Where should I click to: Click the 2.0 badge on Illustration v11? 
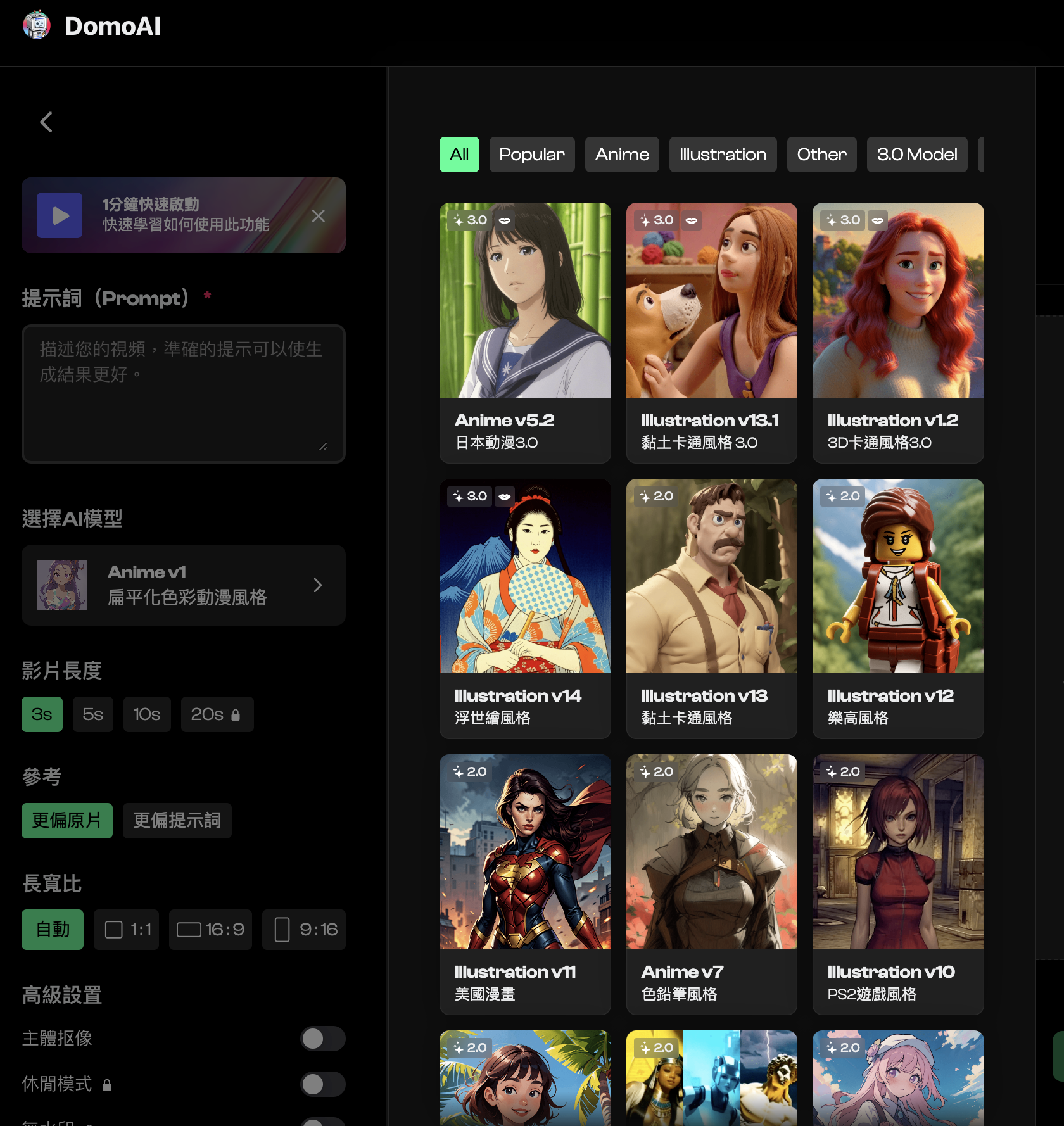point(470,772)
